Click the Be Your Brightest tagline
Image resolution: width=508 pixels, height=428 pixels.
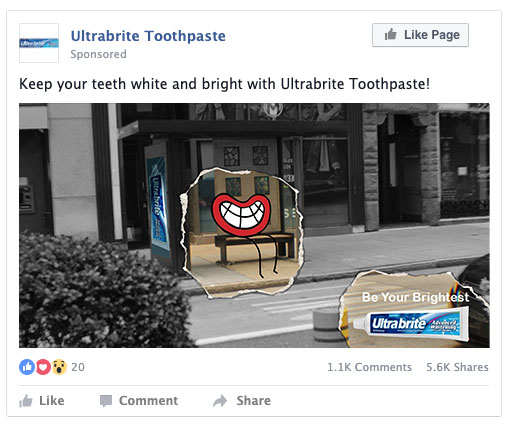click(x=416, y=297)
